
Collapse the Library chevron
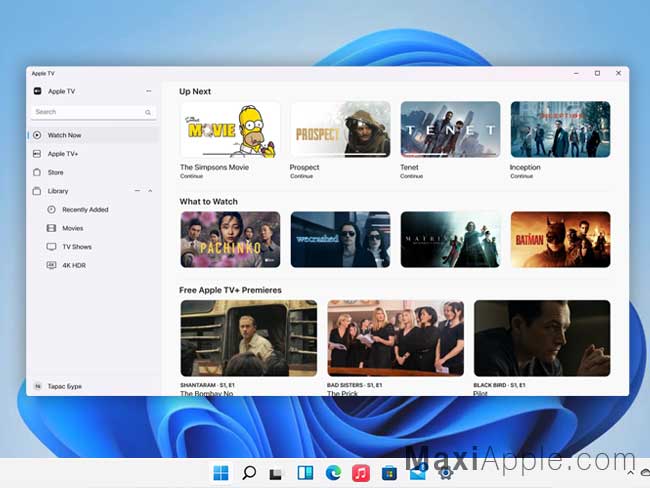tap(150, 191)
